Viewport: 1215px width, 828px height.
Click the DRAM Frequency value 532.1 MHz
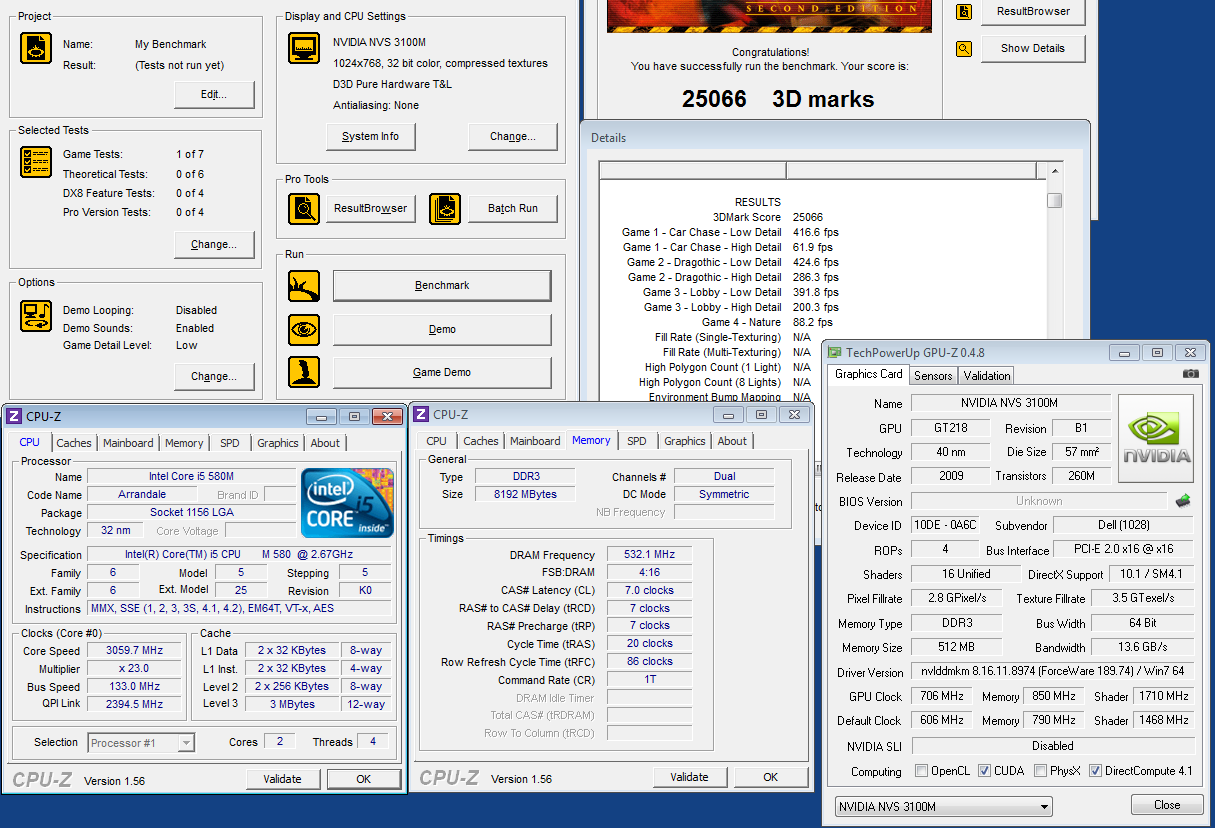click(x=649, y=554)
